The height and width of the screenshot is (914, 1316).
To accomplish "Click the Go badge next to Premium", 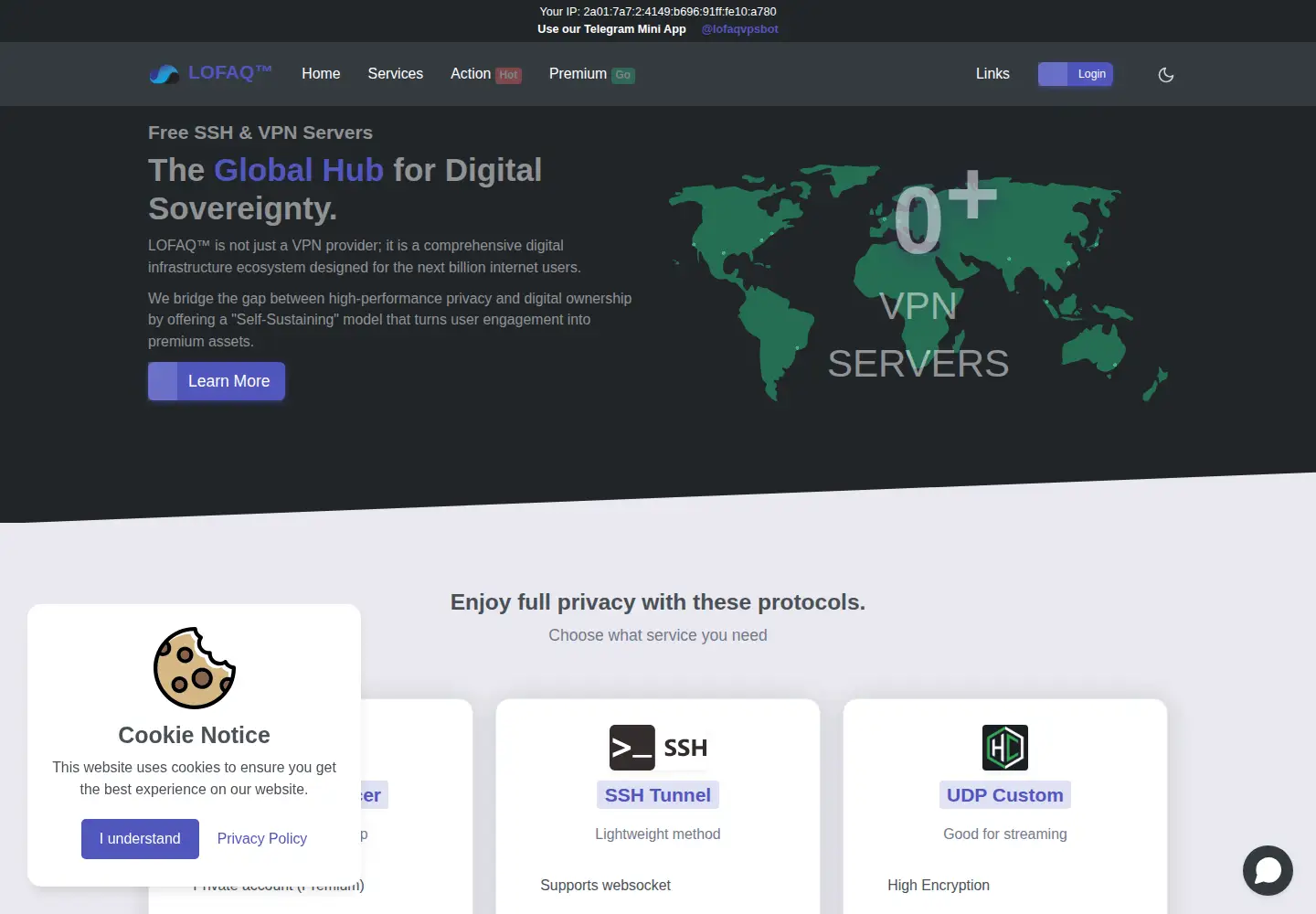I will tap(623, 75).
